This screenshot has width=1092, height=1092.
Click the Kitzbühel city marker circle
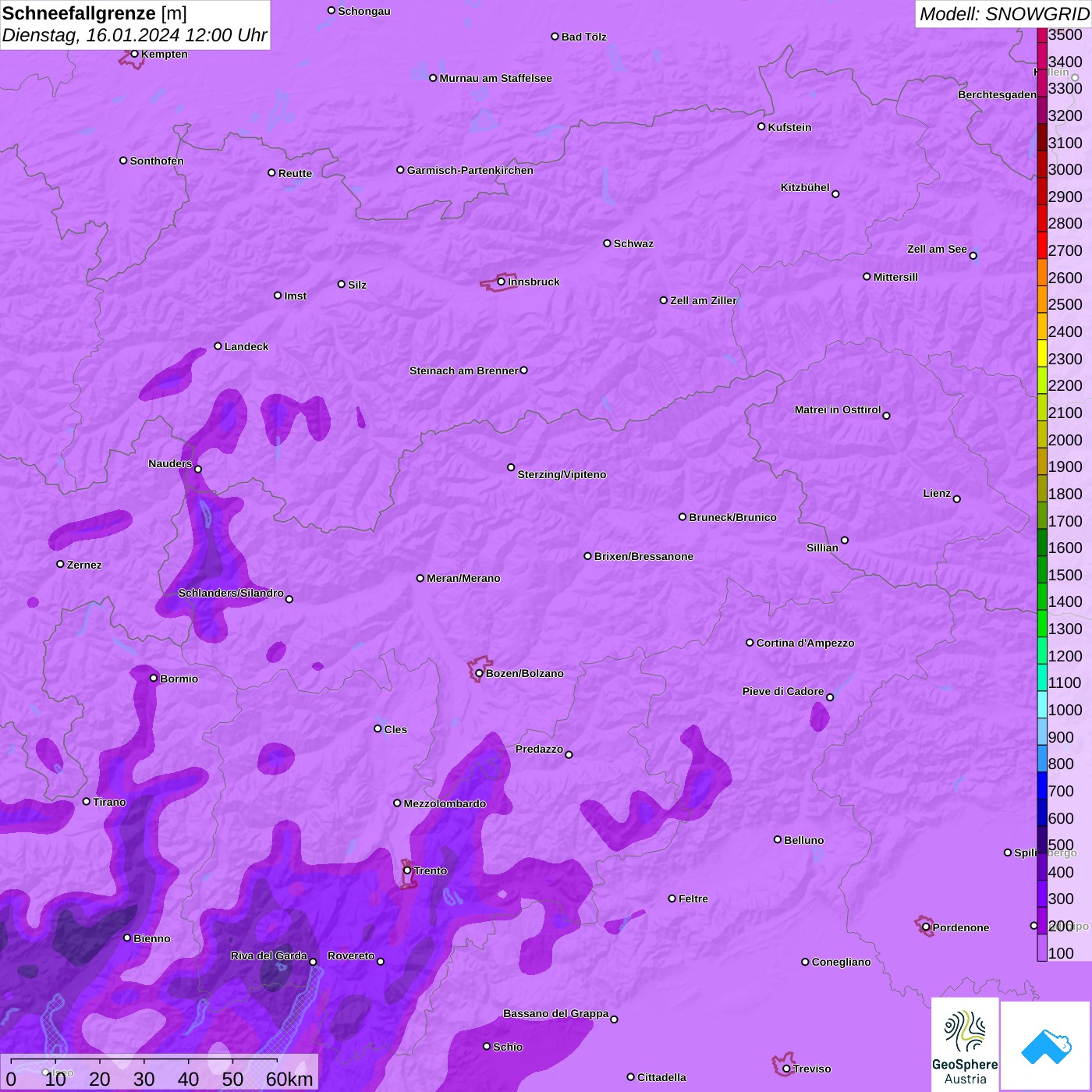pos(835,194)
